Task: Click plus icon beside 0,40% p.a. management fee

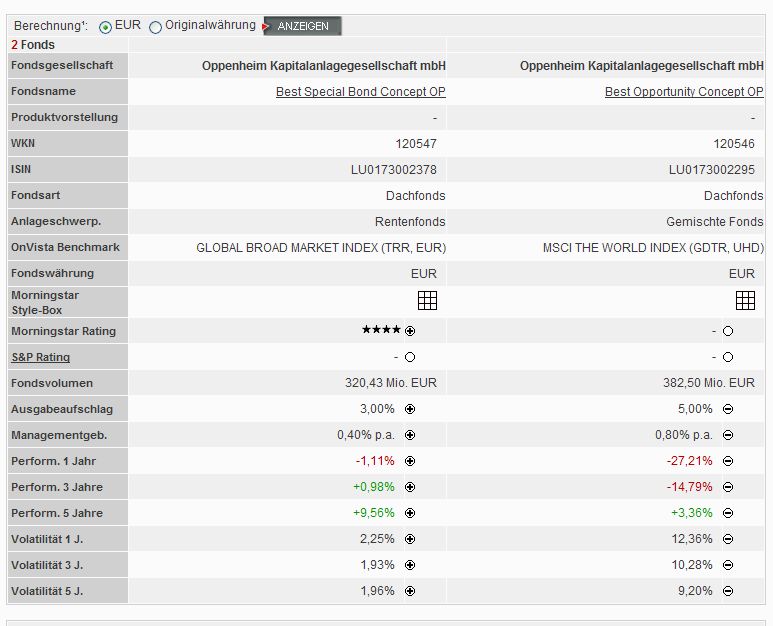Action: (x=410, y=435)
